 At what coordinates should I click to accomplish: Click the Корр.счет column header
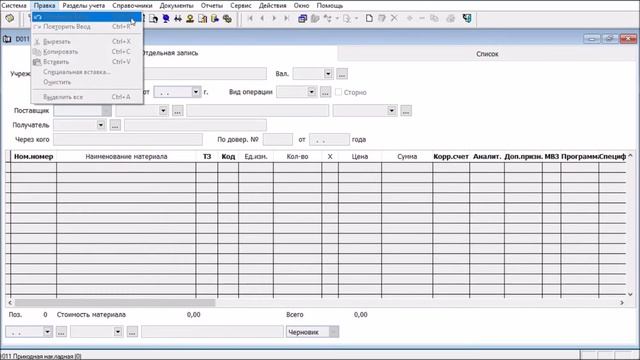pos(451,156)
